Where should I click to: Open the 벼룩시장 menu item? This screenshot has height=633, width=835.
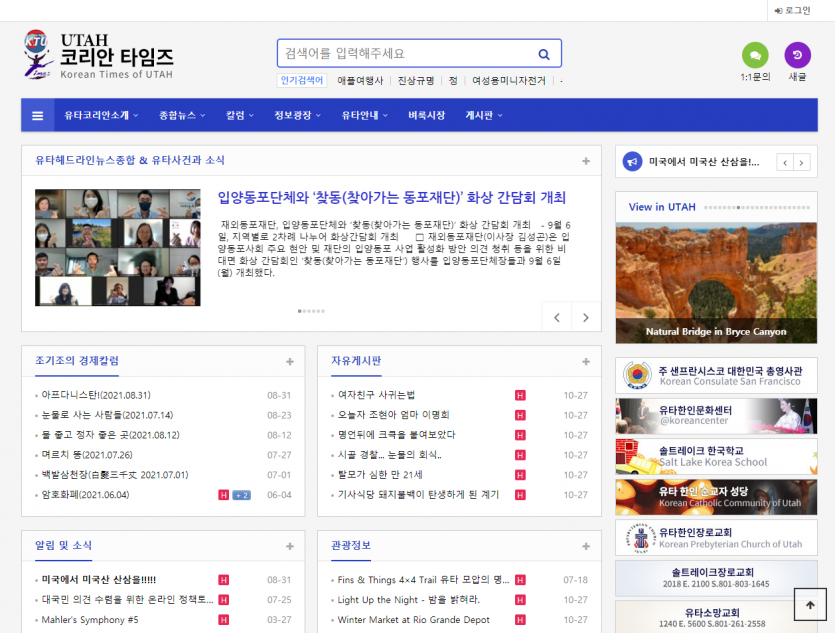point(426,115)
